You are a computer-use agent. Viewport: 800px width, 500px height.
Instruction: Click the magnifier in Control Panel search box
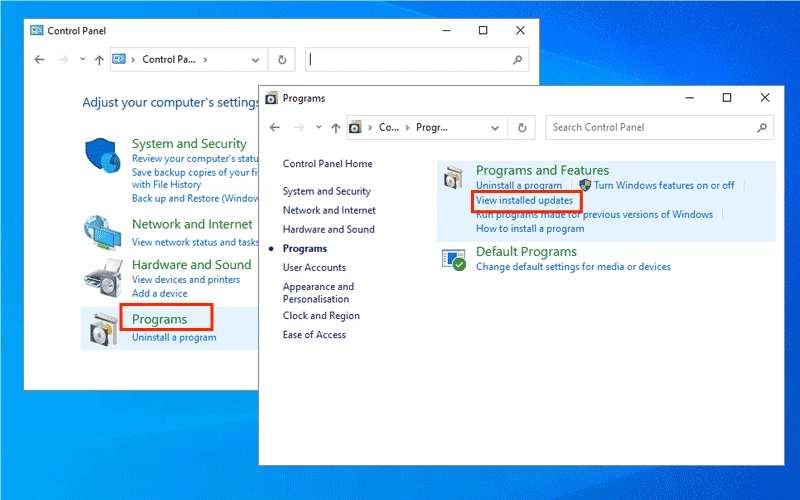517,60
